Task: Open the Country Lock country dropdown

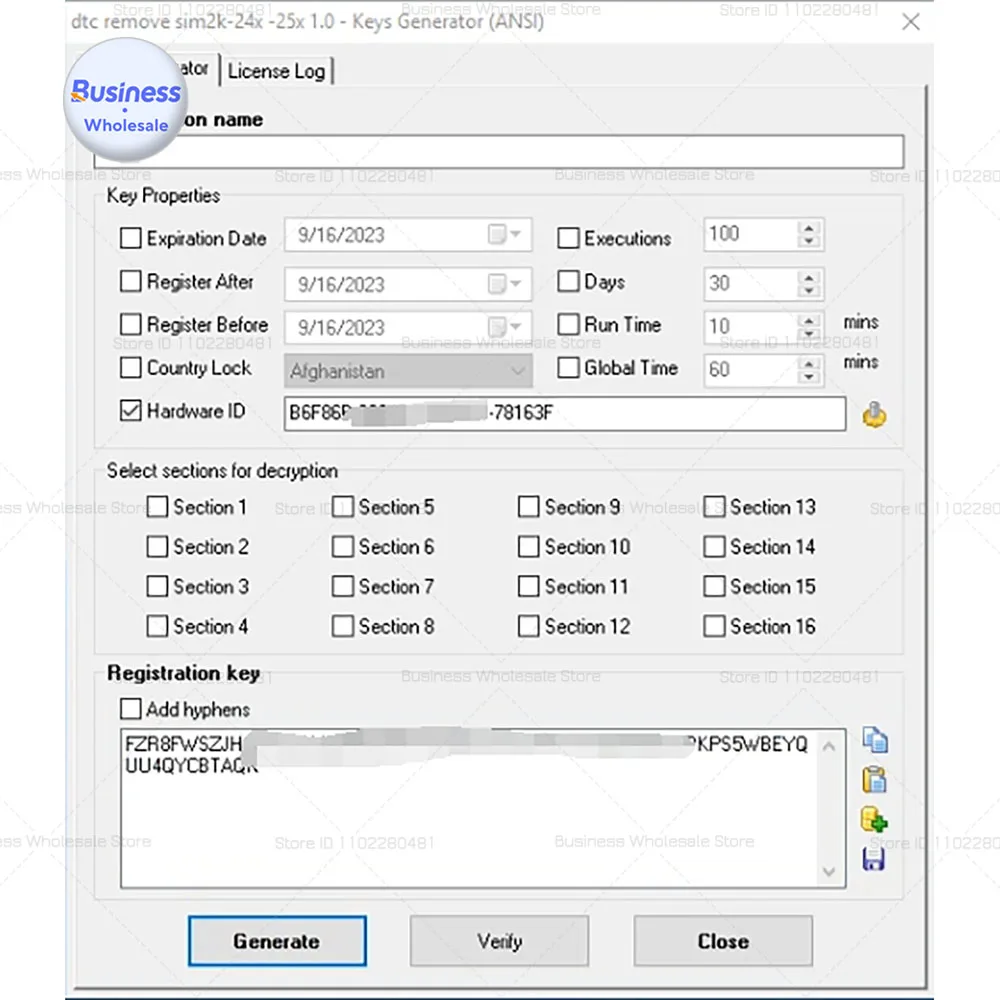Action: click(x=518, y=371)
